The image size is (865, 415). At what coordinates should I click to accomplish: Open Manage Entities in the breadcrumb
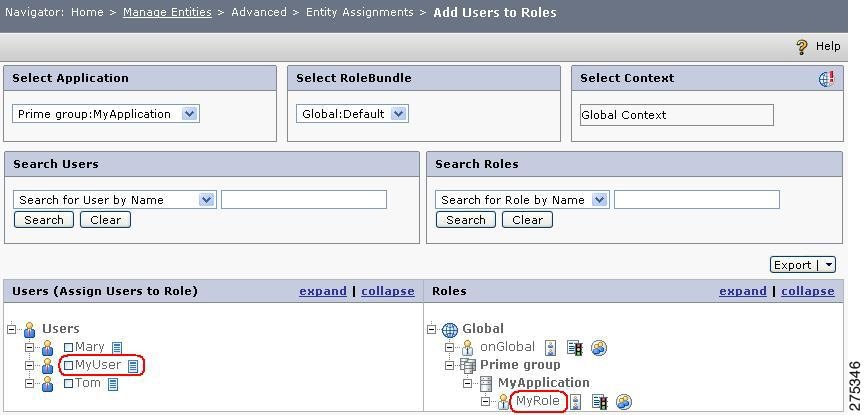point(167,12)
